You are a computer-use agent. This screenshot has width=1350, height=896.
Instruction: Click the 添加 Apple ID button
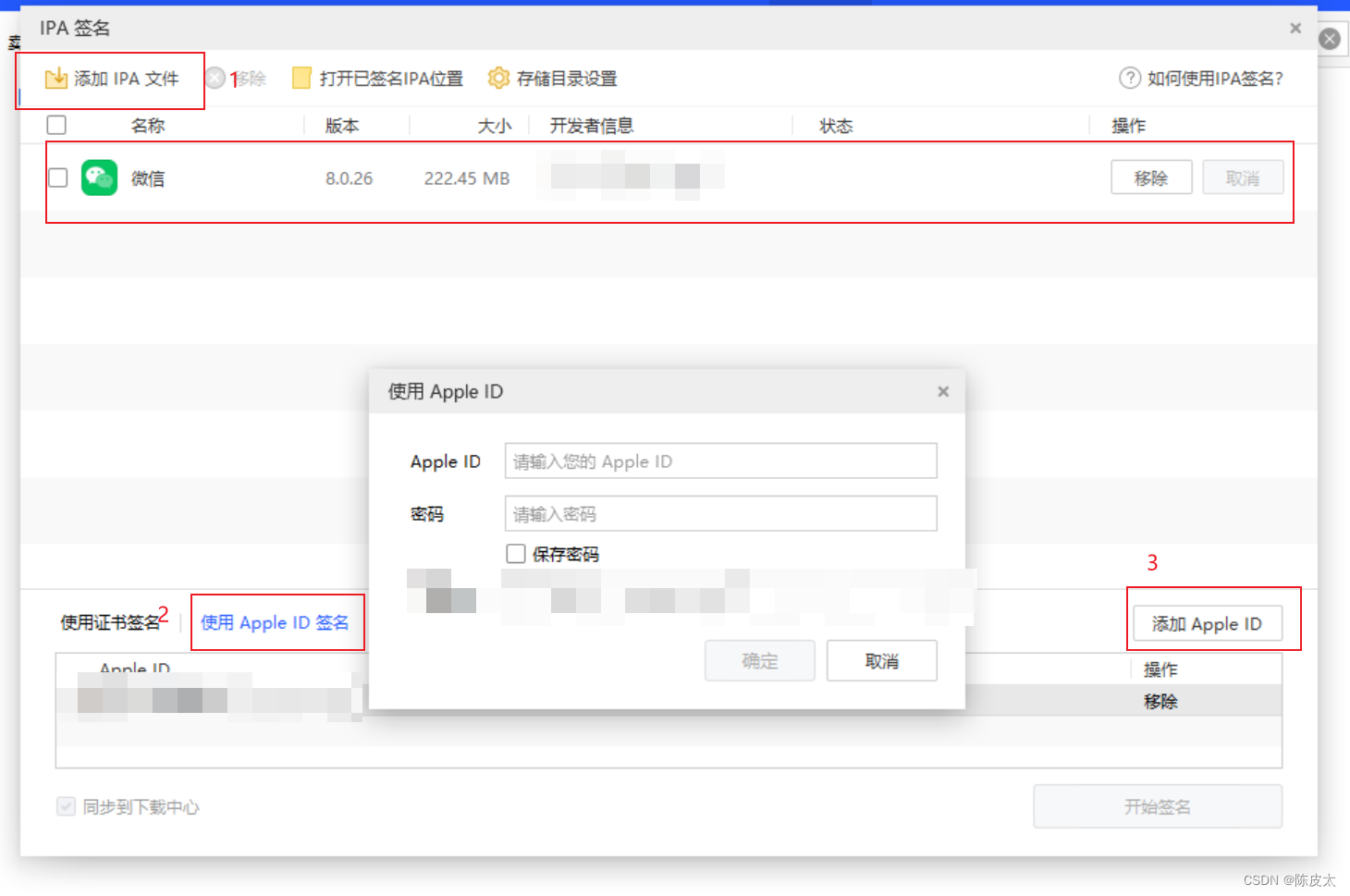(x=1207, y=623)
